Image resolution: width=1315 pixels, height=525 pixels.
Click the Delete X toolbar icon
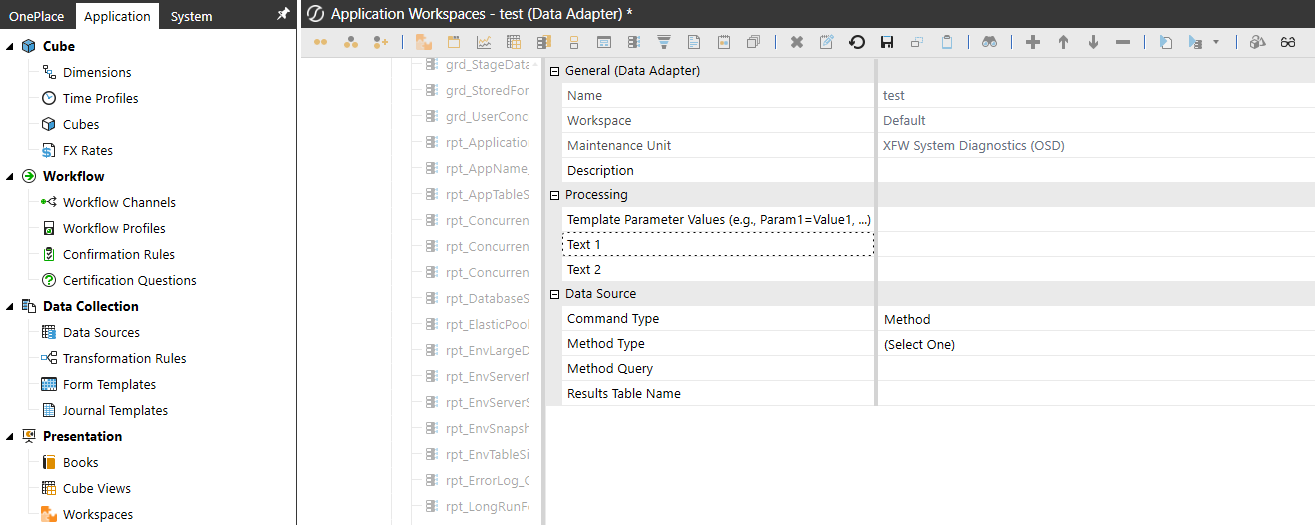pyautogui.click(x=796, y=42)
